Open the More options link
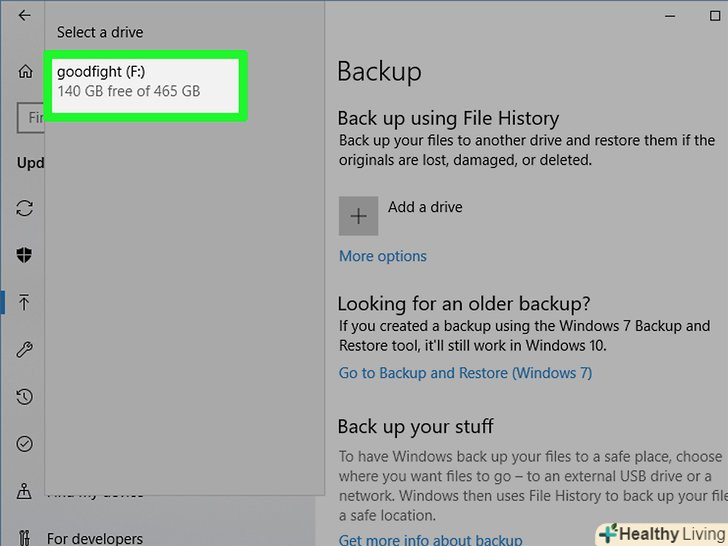The height and width of the screenshot is (546, 728). [x=383, y=256]
